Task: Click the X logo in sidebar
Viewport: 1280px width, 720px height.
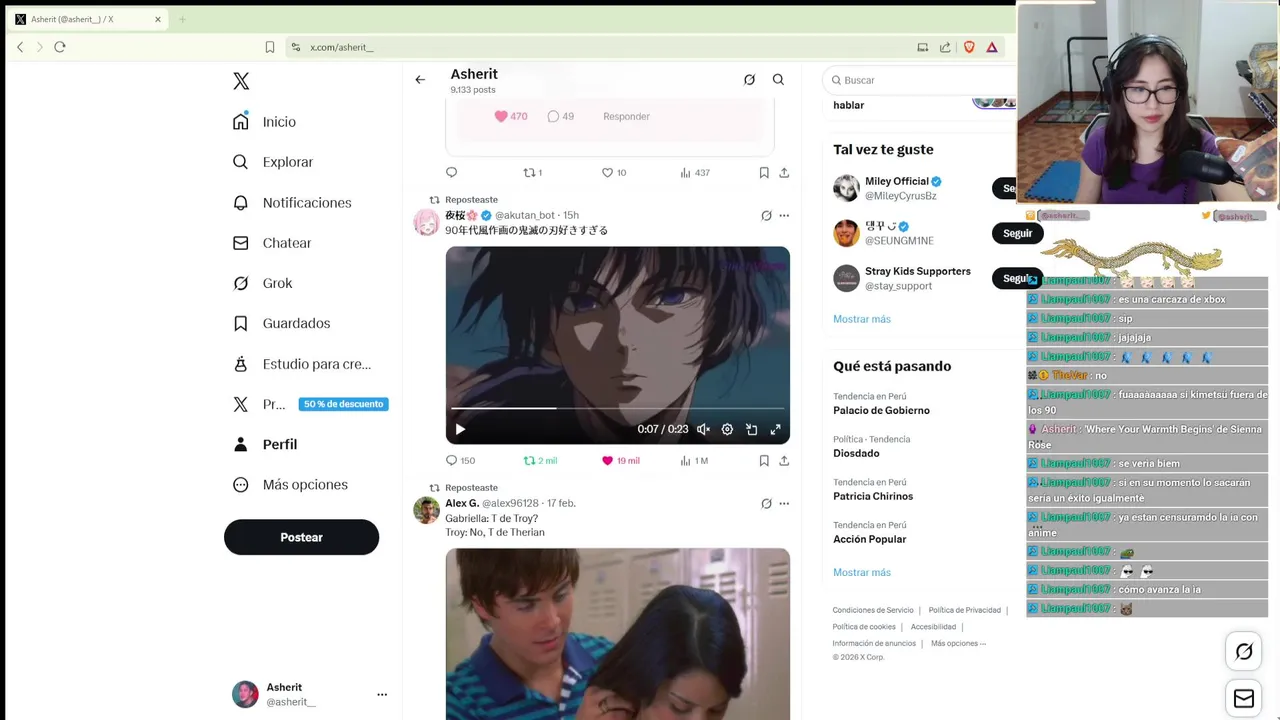Action: pyautogui.click(x=241, y=81)
